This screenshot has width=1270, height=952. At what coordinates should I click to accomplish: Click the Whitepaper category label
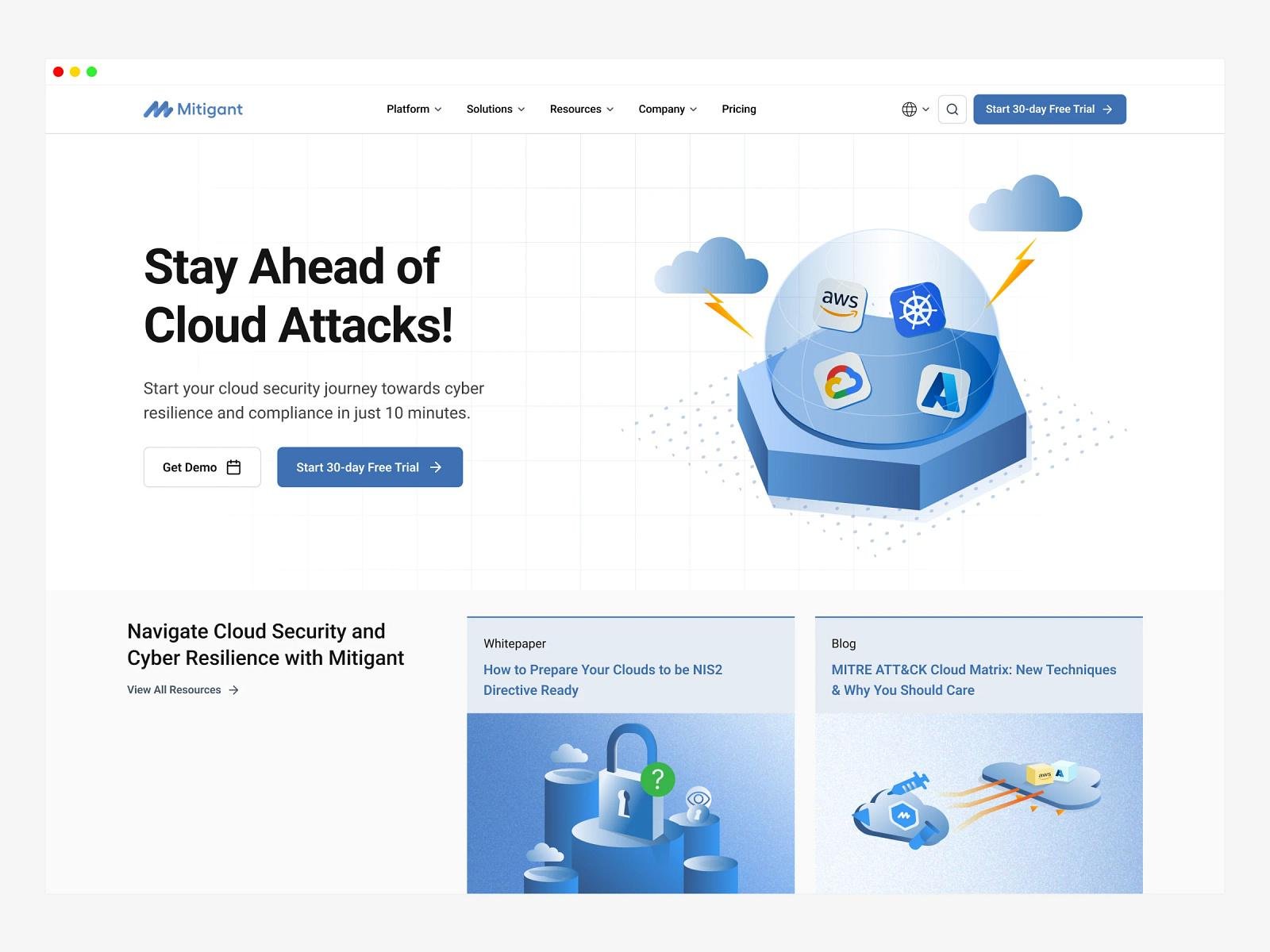(514, 643)
